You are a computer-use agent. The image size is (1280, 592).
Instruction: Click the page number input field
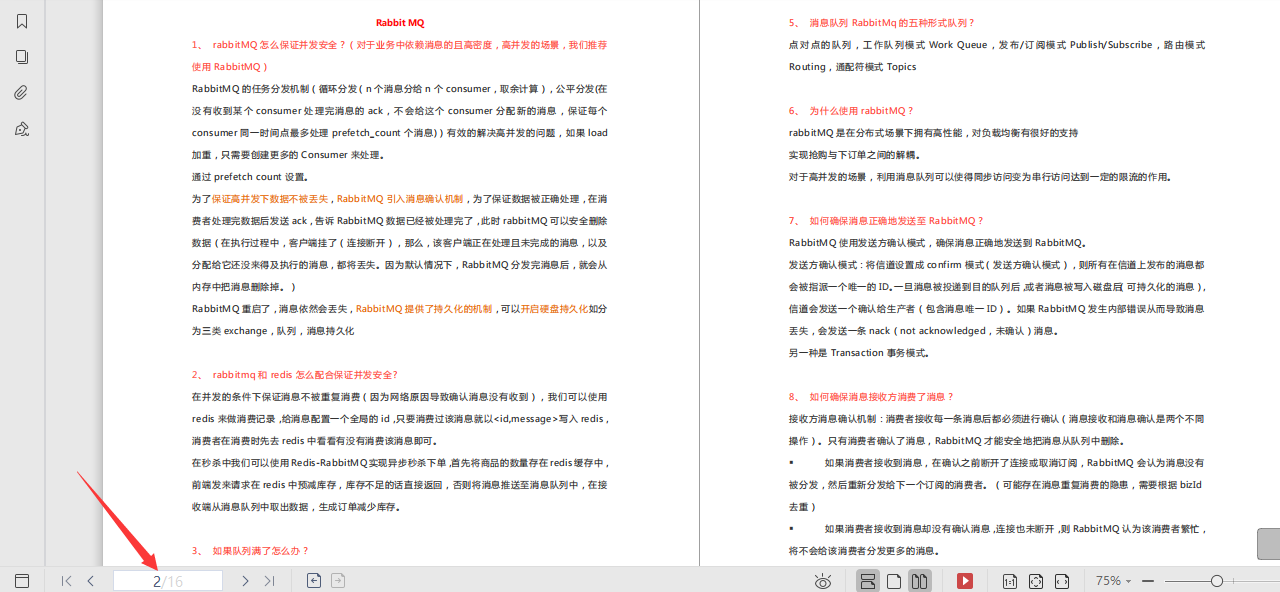(168, 581)
